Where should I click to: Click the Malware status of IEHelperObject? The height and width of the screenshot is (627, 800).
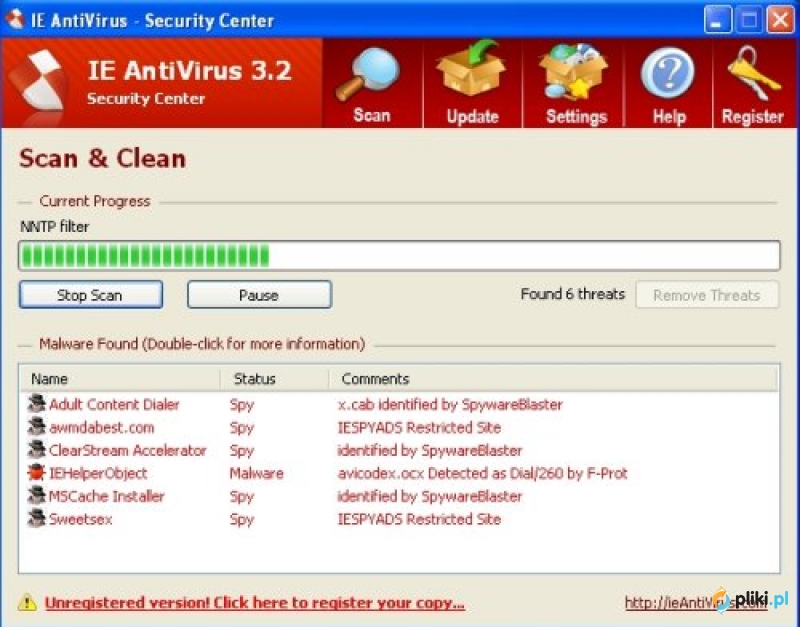[257, 473]
